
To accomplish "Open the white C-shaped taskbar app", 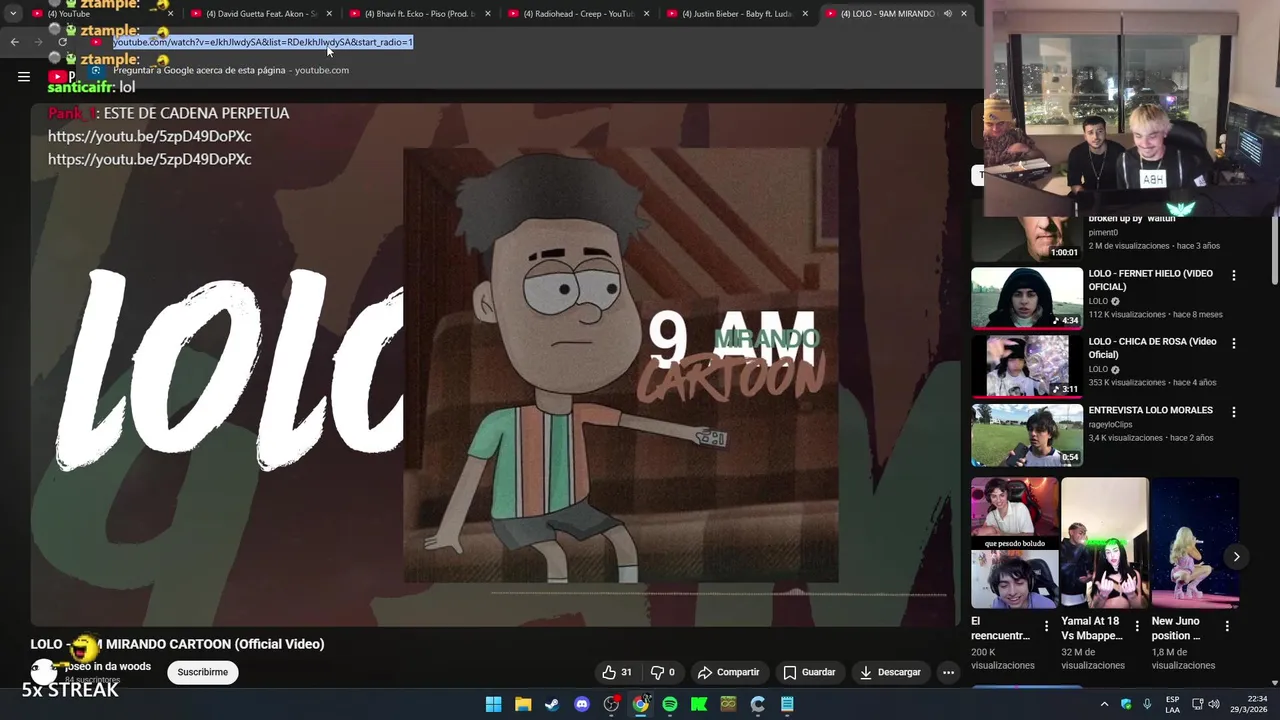I will click(x=758, y=704).
